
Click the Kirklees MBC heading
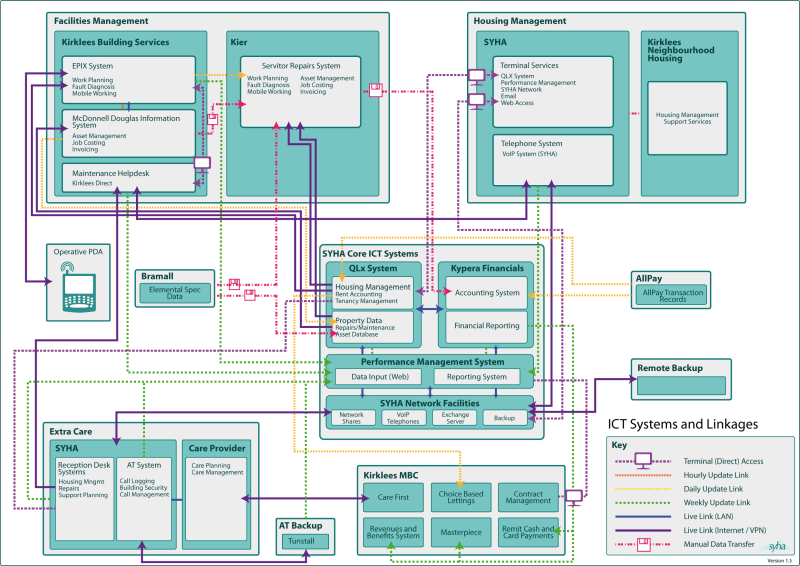coord(390,476)
